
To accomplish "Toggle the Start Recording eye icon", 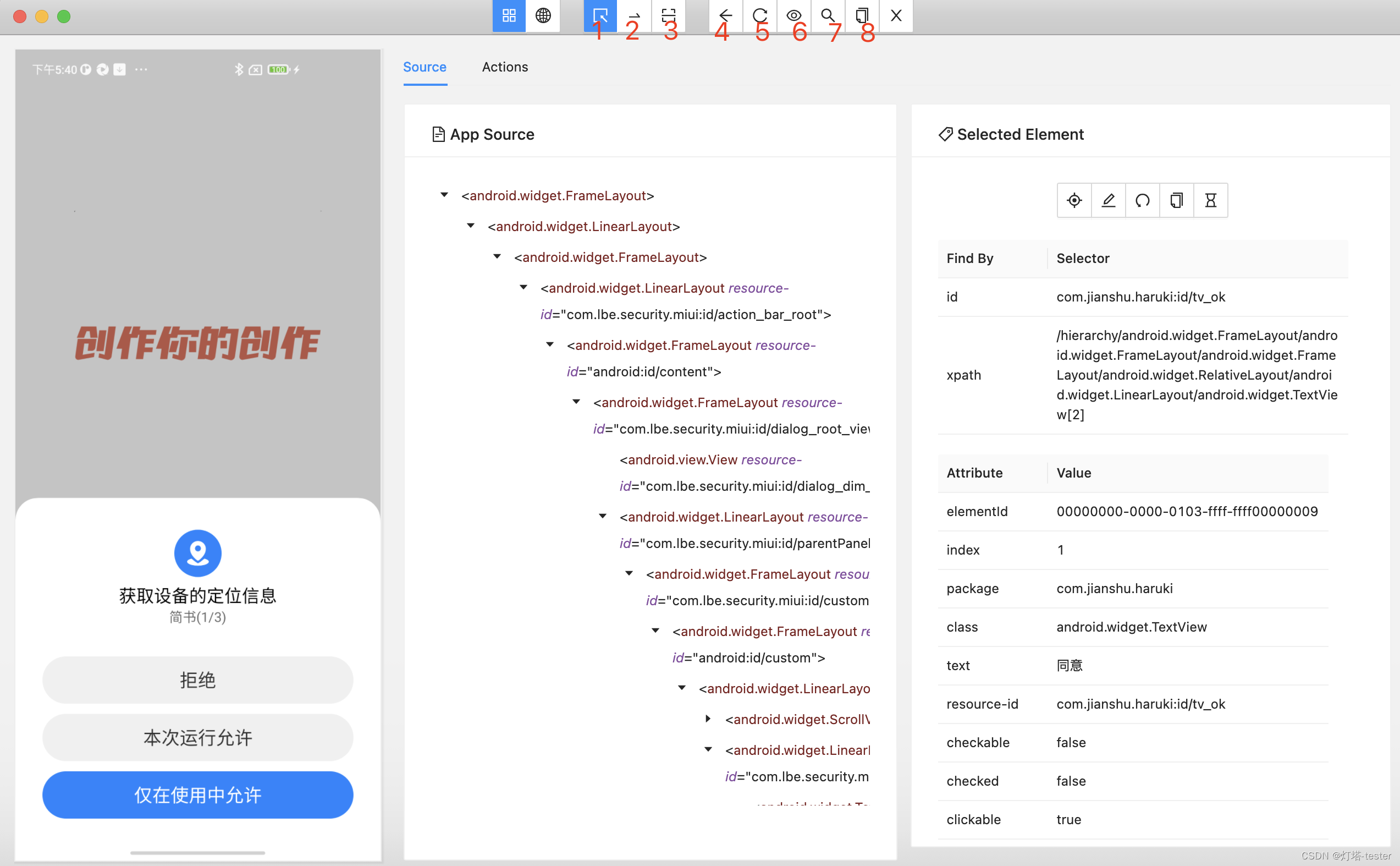I will tap(794, 15).
